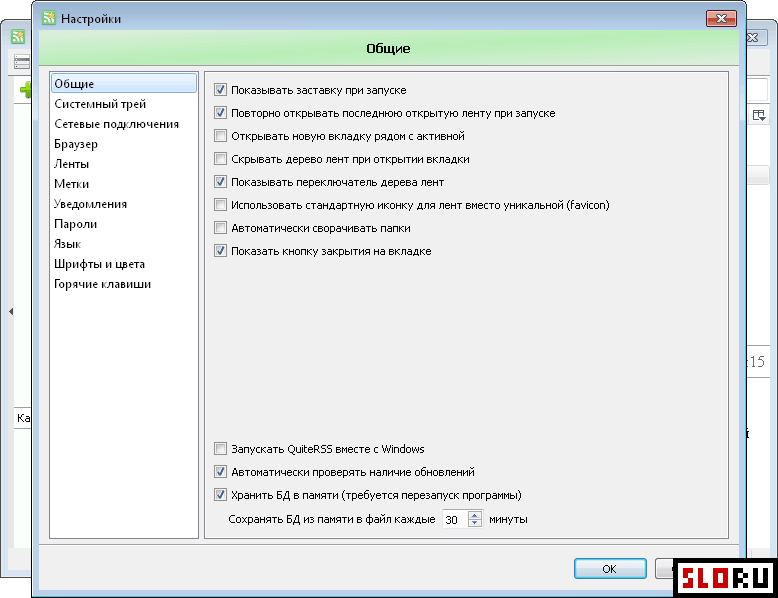Select the Общие settings category
Screen dimensions: 778x598
tap(124, 83)
